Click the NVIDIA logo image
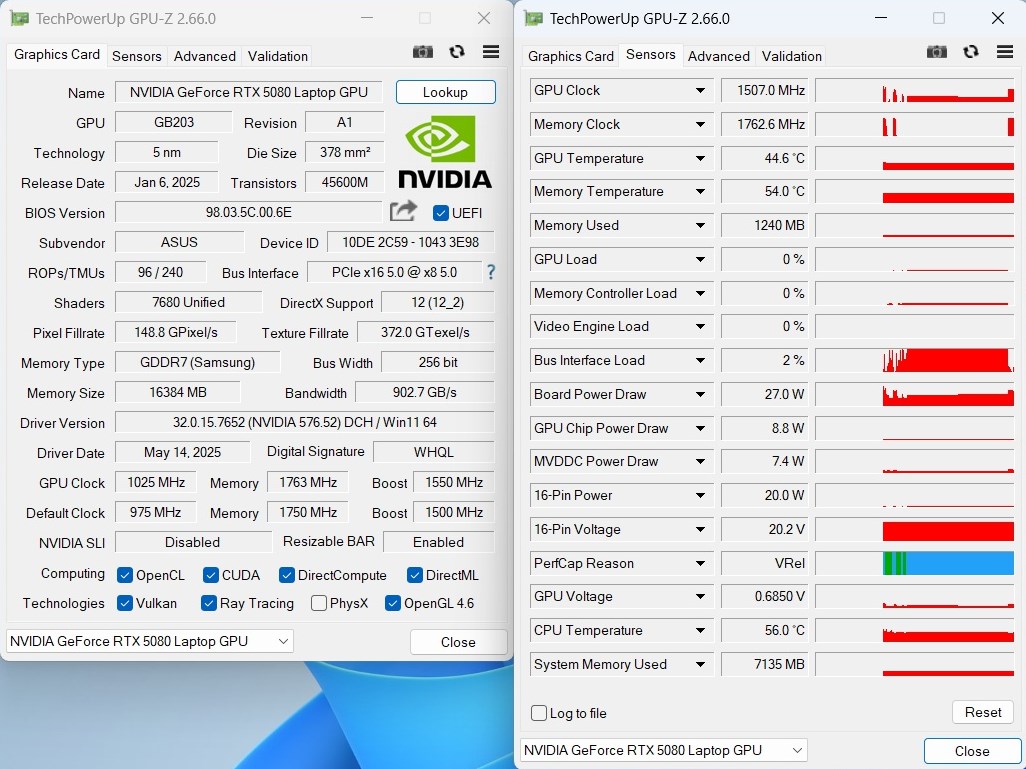 (445, 152)
